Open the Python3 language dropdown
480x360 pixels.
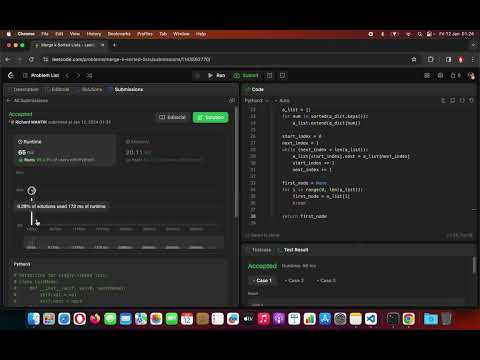256,101
